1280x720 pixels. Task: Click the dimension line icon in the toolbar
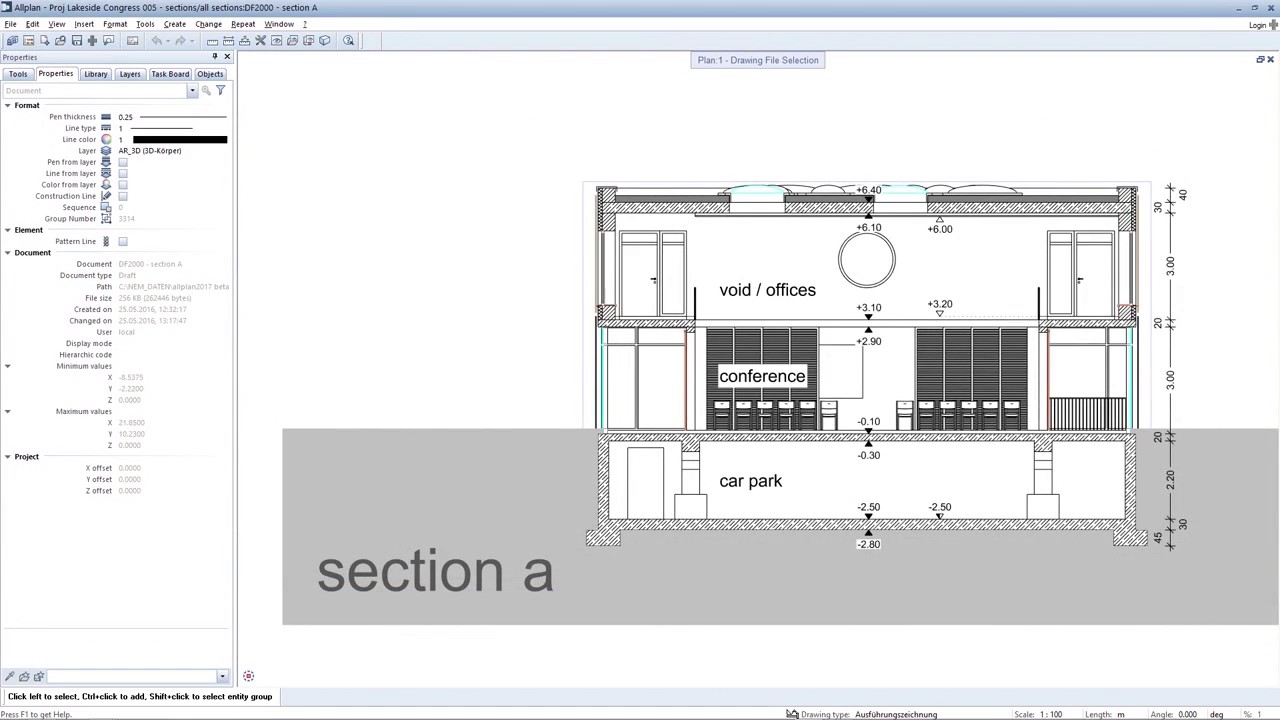point(228,41)
